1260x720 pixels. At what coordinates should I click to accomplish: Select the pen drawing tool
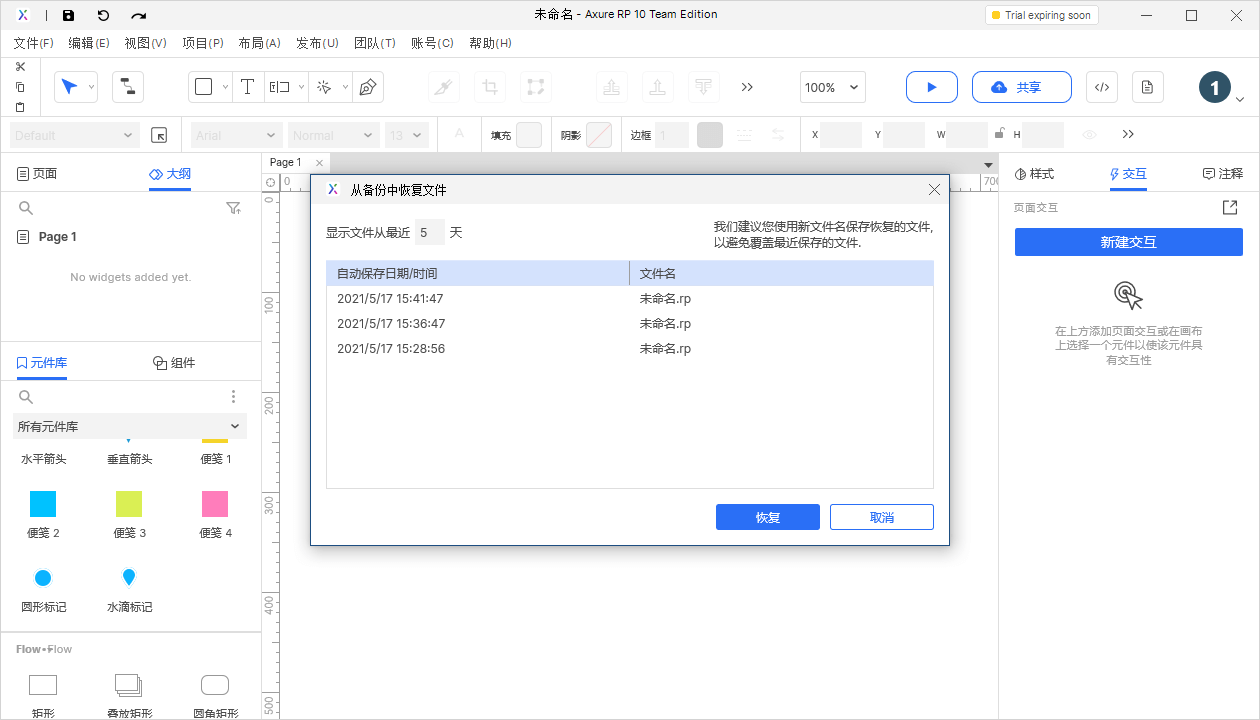[367, 87]
